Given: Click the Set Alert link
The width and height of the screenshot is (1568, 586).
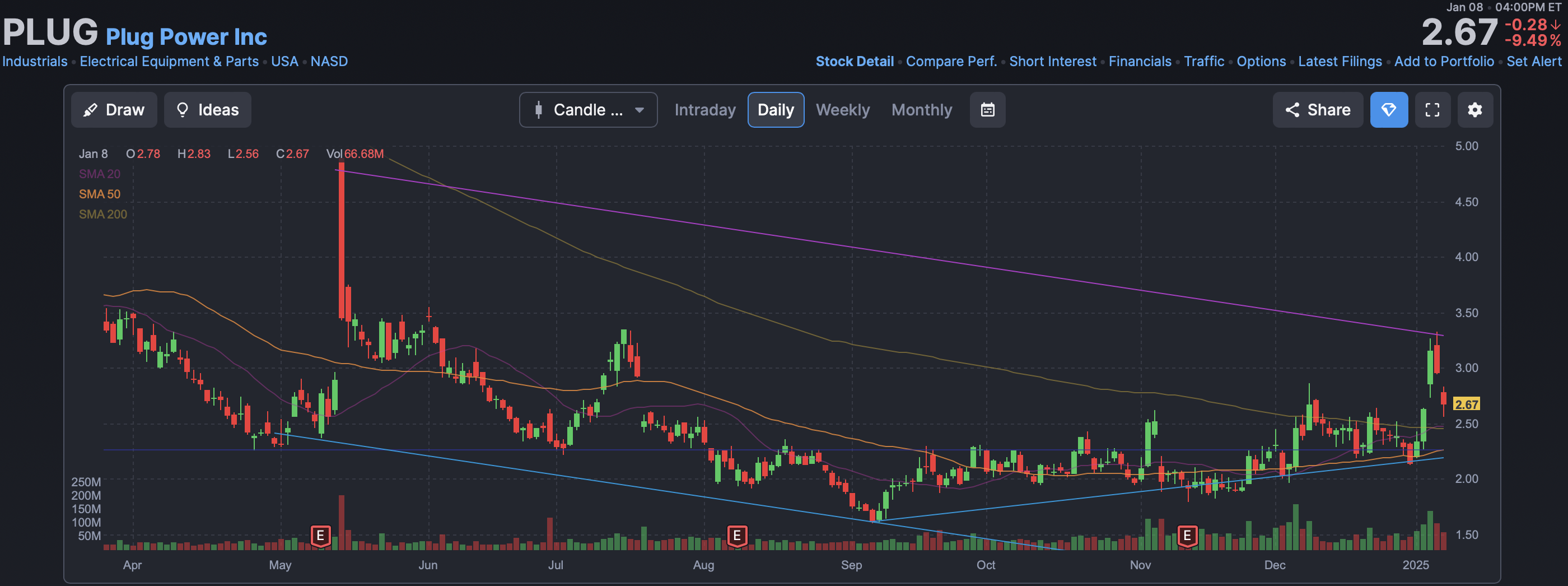Looking at the screenshot, I should point(1533,62).
